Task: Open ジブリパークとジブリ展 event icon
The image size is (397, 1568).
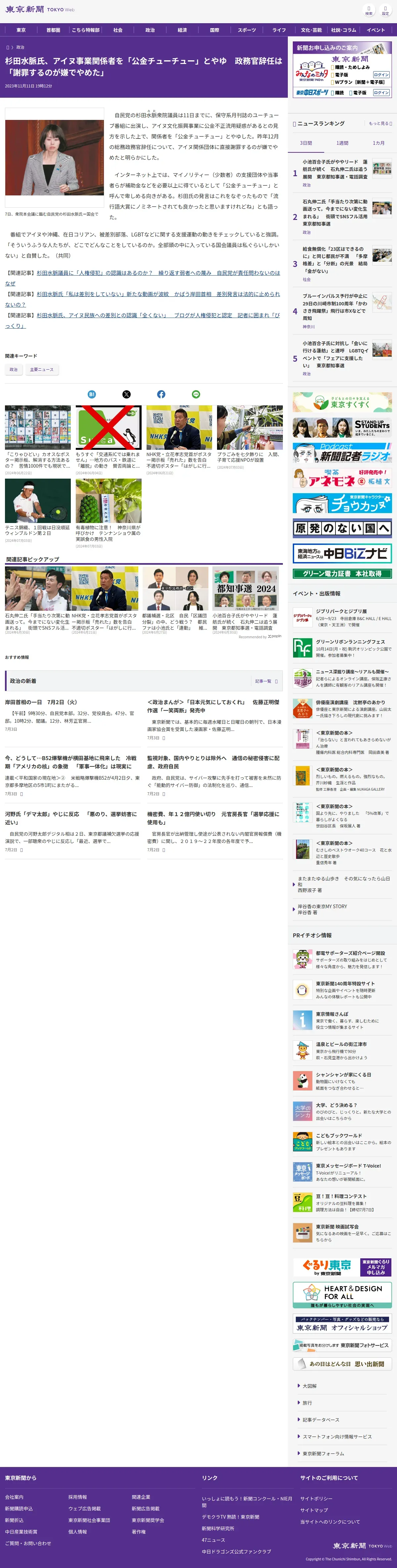Action: (x=302, y=617)
